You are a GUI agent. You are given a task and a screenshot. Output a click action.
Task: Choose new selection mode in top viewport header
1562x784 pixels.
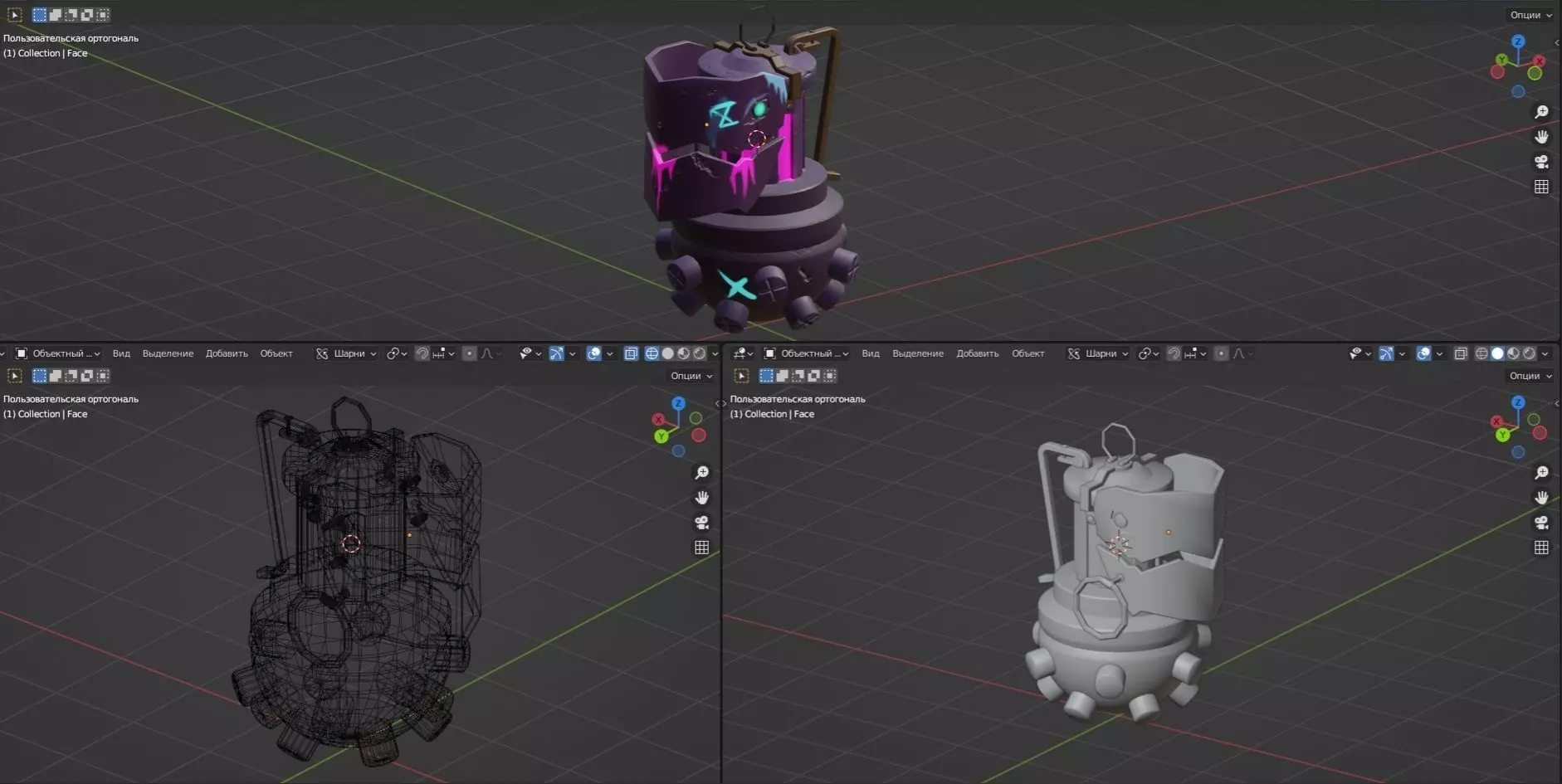point(39,15)
